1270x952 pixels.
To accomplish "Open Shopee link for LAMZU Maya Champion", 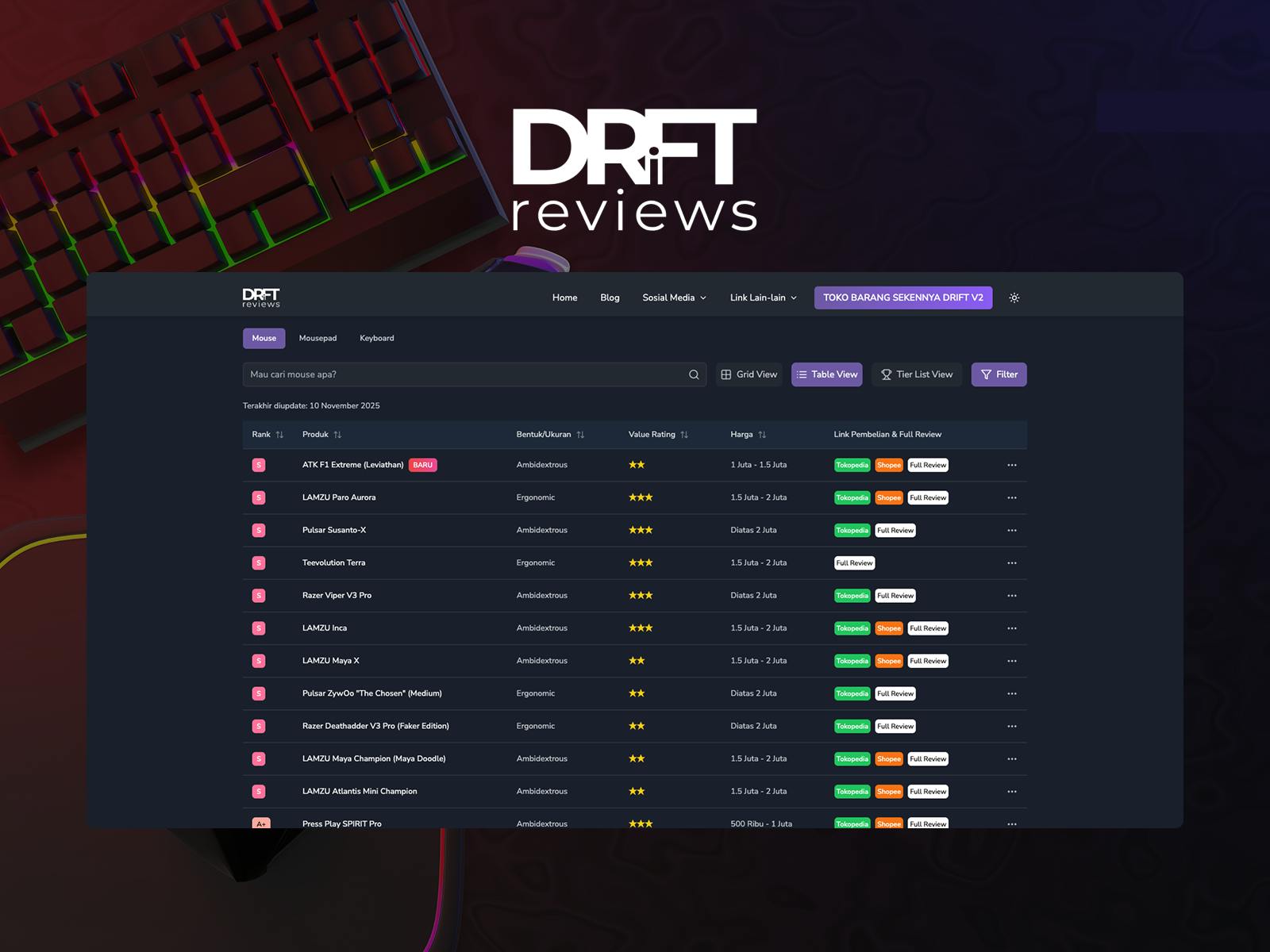I will (889, 758).
